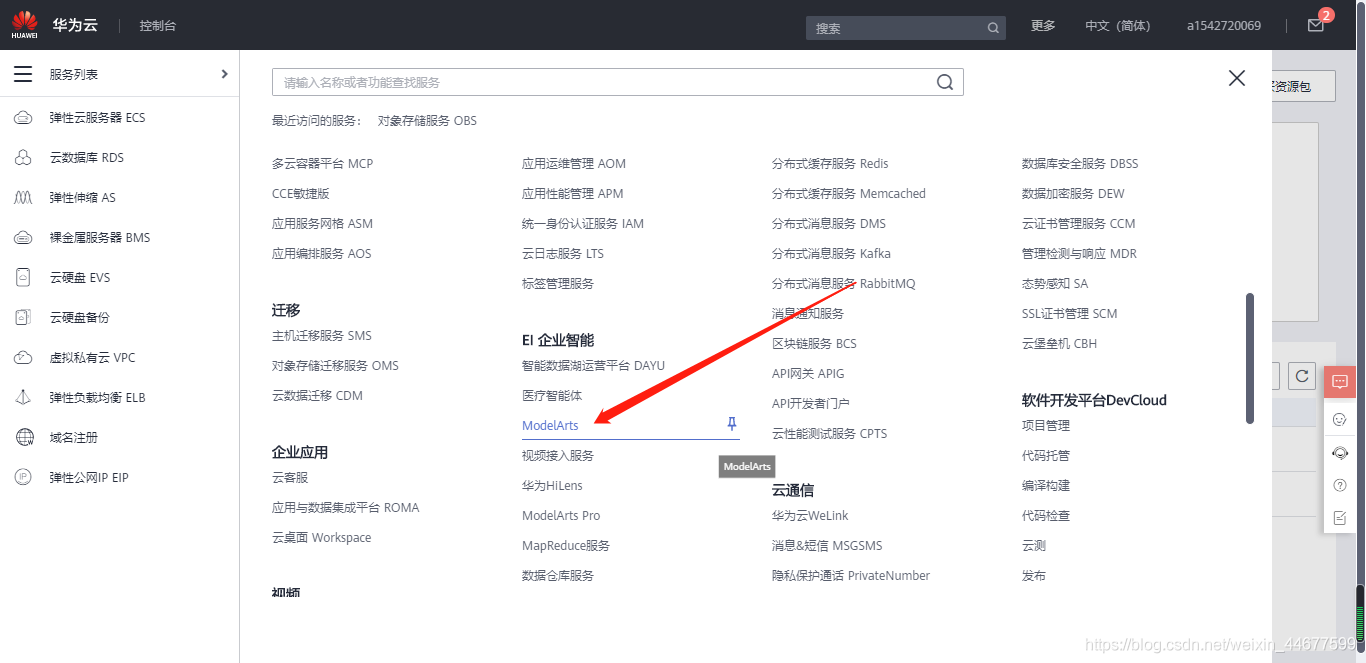Open API网关 APIG

point(808,374)
